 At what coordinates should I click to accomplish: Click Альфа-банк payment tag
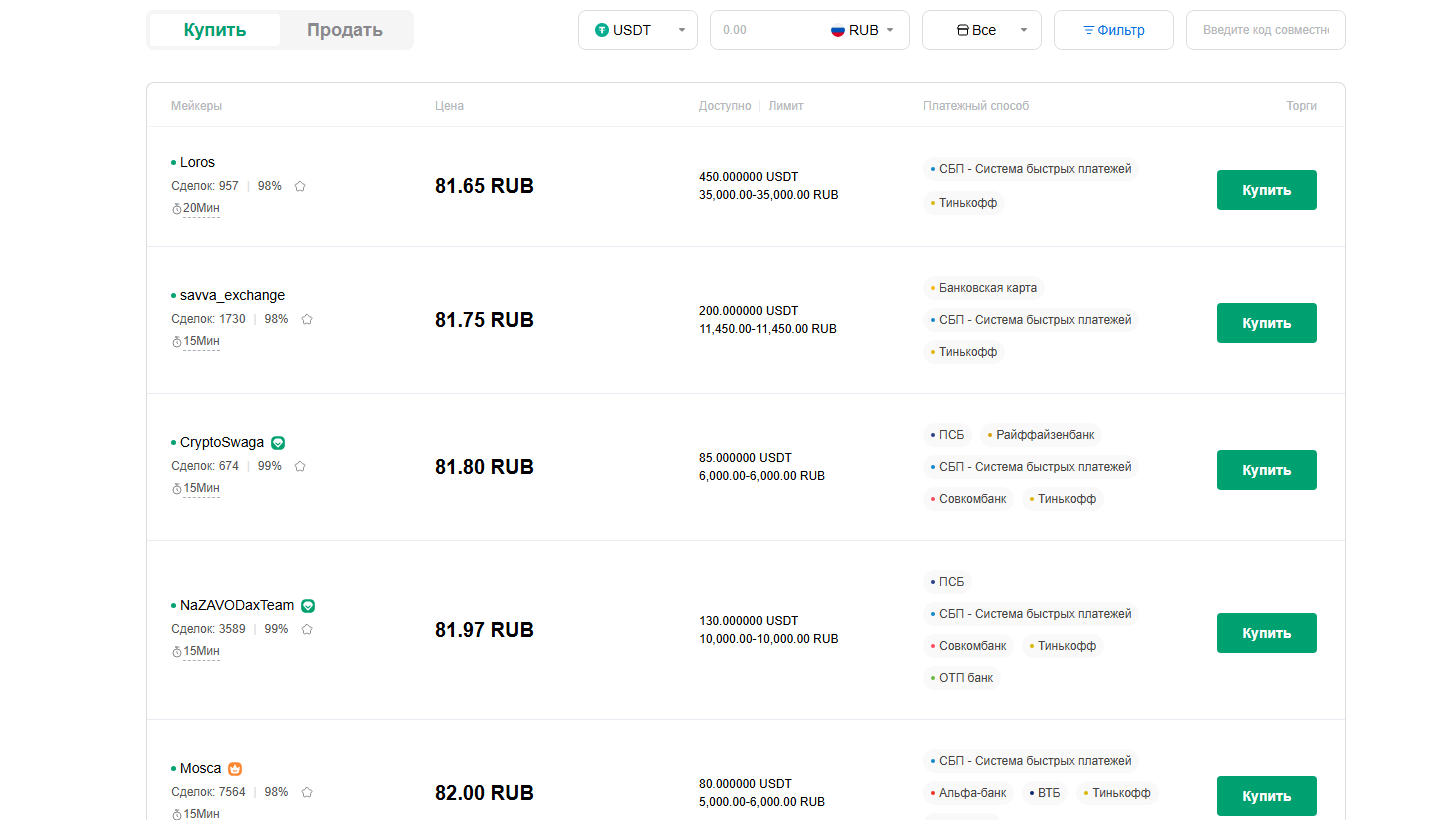968,793
